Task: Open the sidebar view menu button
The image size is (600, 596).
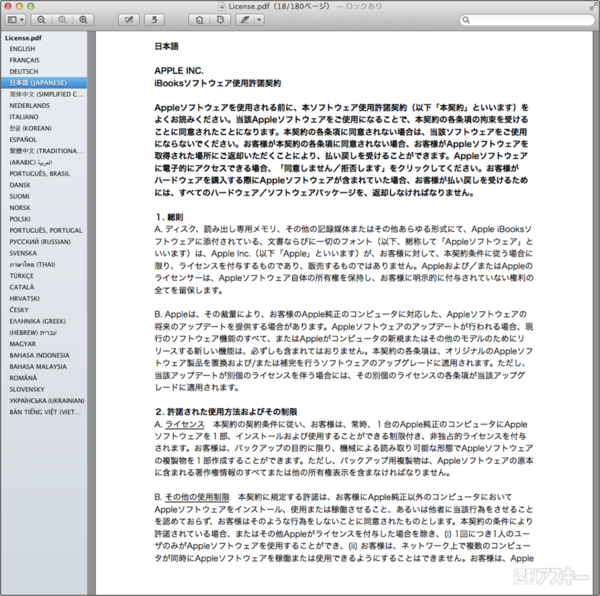Action: click(15, 20)
